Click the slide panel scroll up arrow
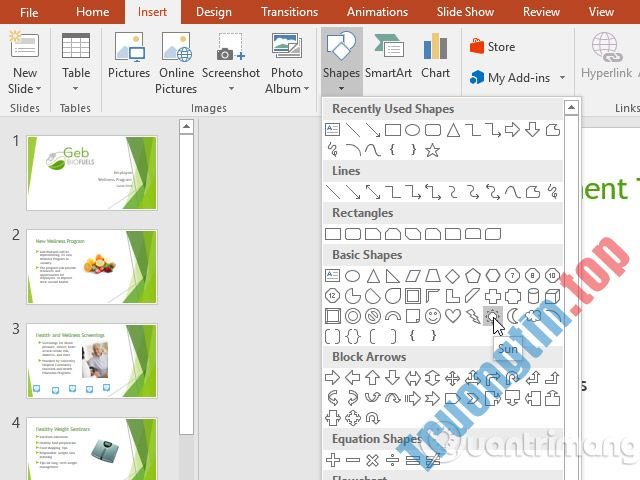 (186, 127)
